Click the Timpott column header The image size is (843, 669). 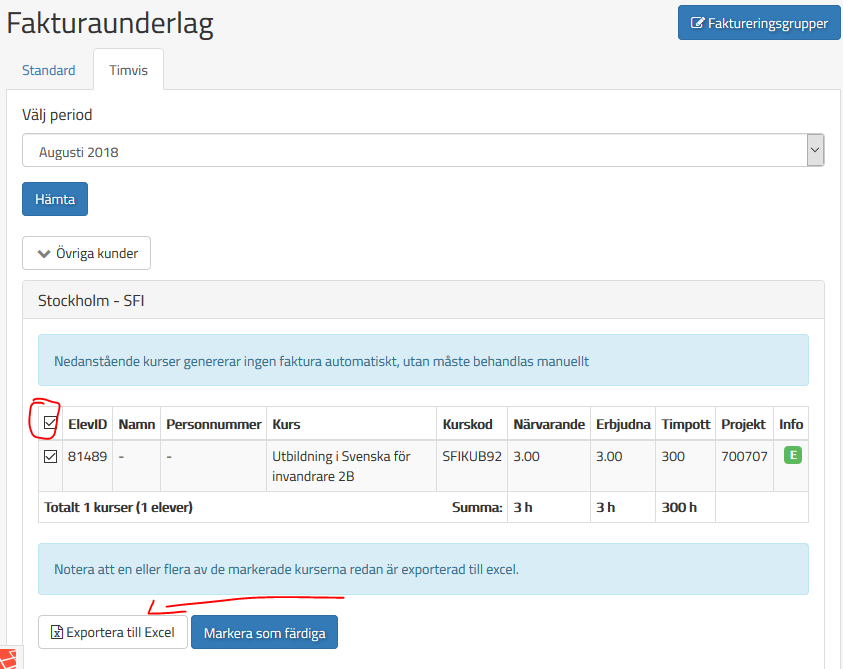(x=685, y=424)
